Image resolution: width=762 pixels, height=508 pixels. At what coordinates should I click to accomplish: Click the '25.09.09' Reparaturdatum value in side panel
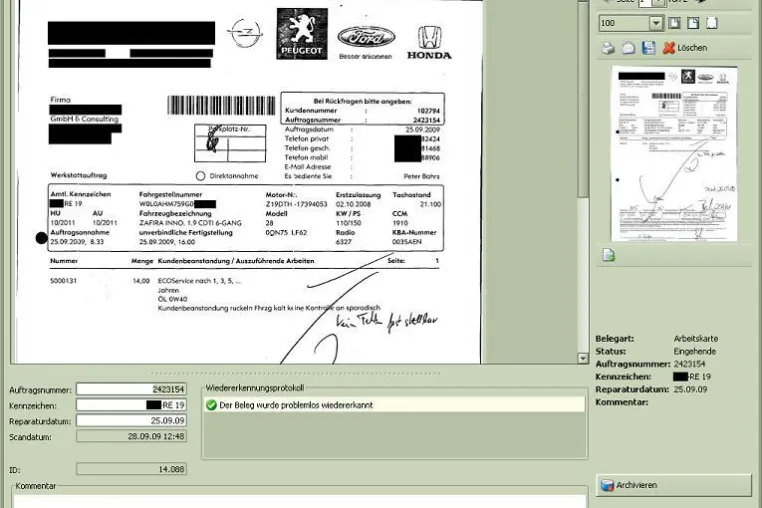tap(690, 389)
